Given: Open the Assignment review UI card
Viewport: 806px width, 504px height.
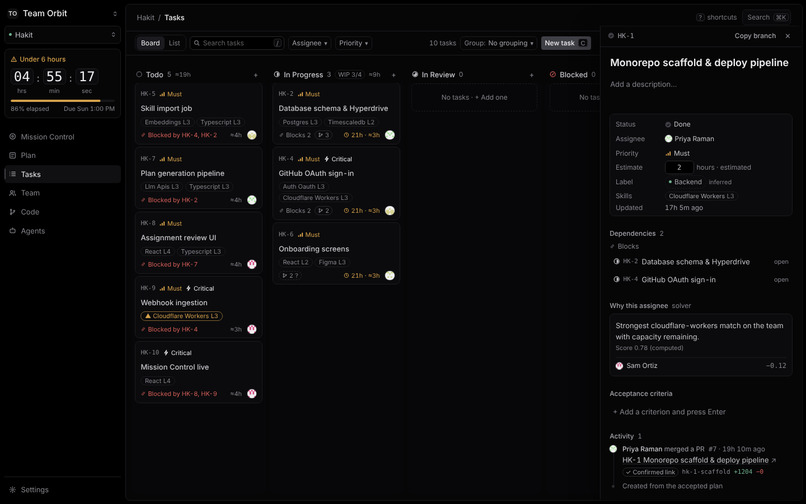Looking at the screenshot, I should point(199,242).
